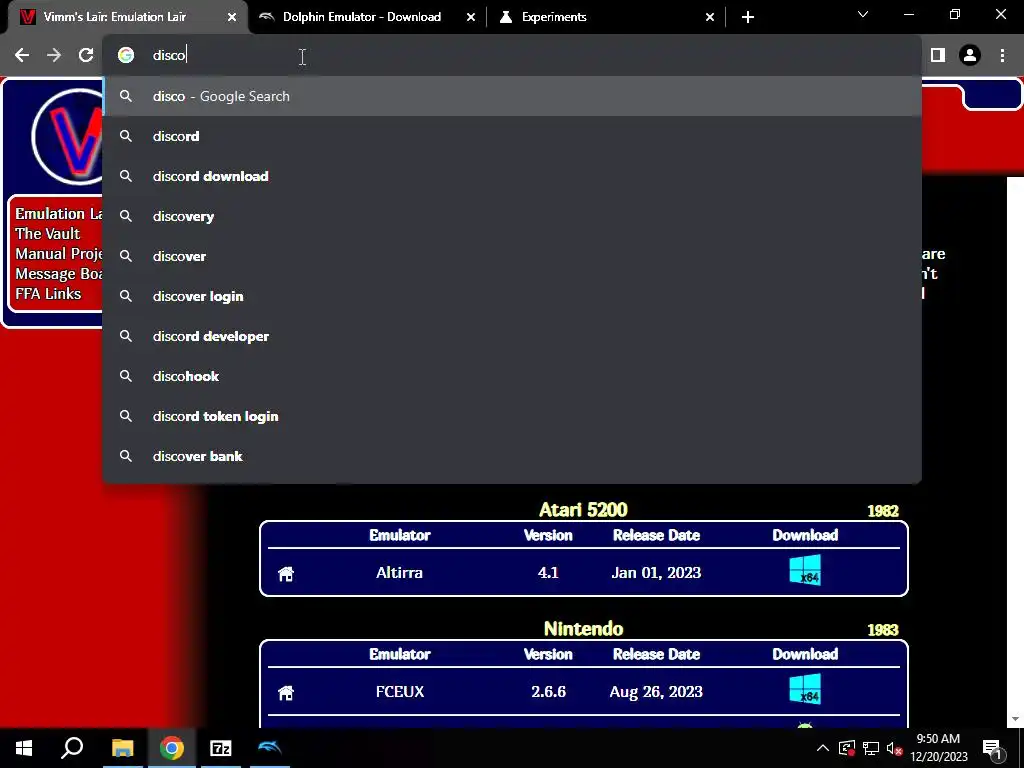The height and width of the screenshot is (768, 1024).
Task: Open 7-Zip from the taskbar
Action: (x=221, y=748)
